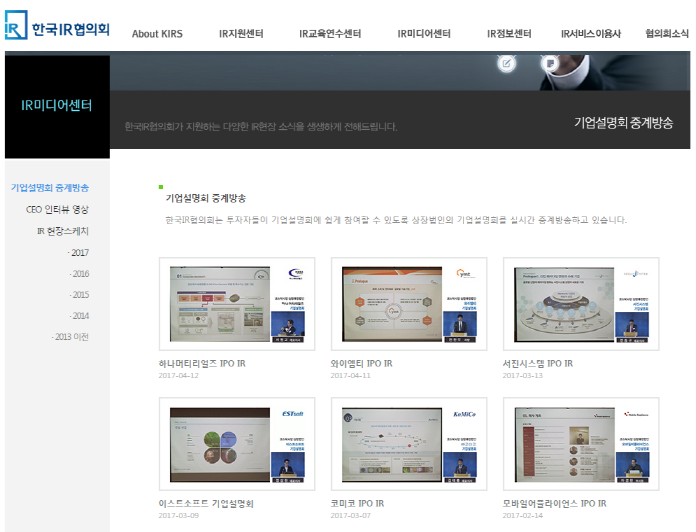Open the IR지원센터 menu
696x532 pixels.
pos(241,34)
